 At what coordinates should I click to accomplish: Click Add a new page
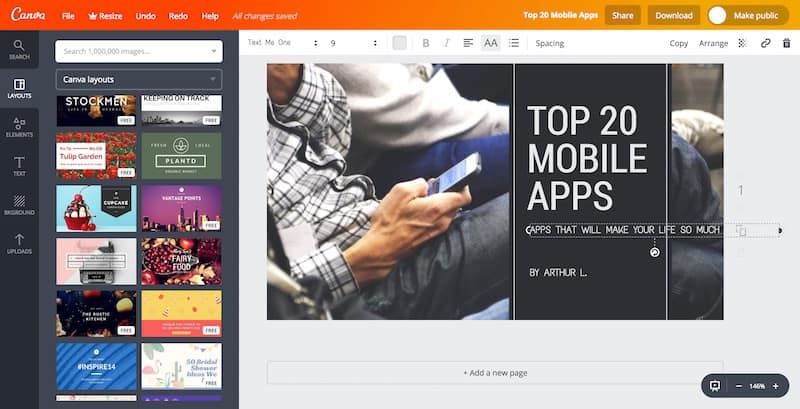point(494,373)
